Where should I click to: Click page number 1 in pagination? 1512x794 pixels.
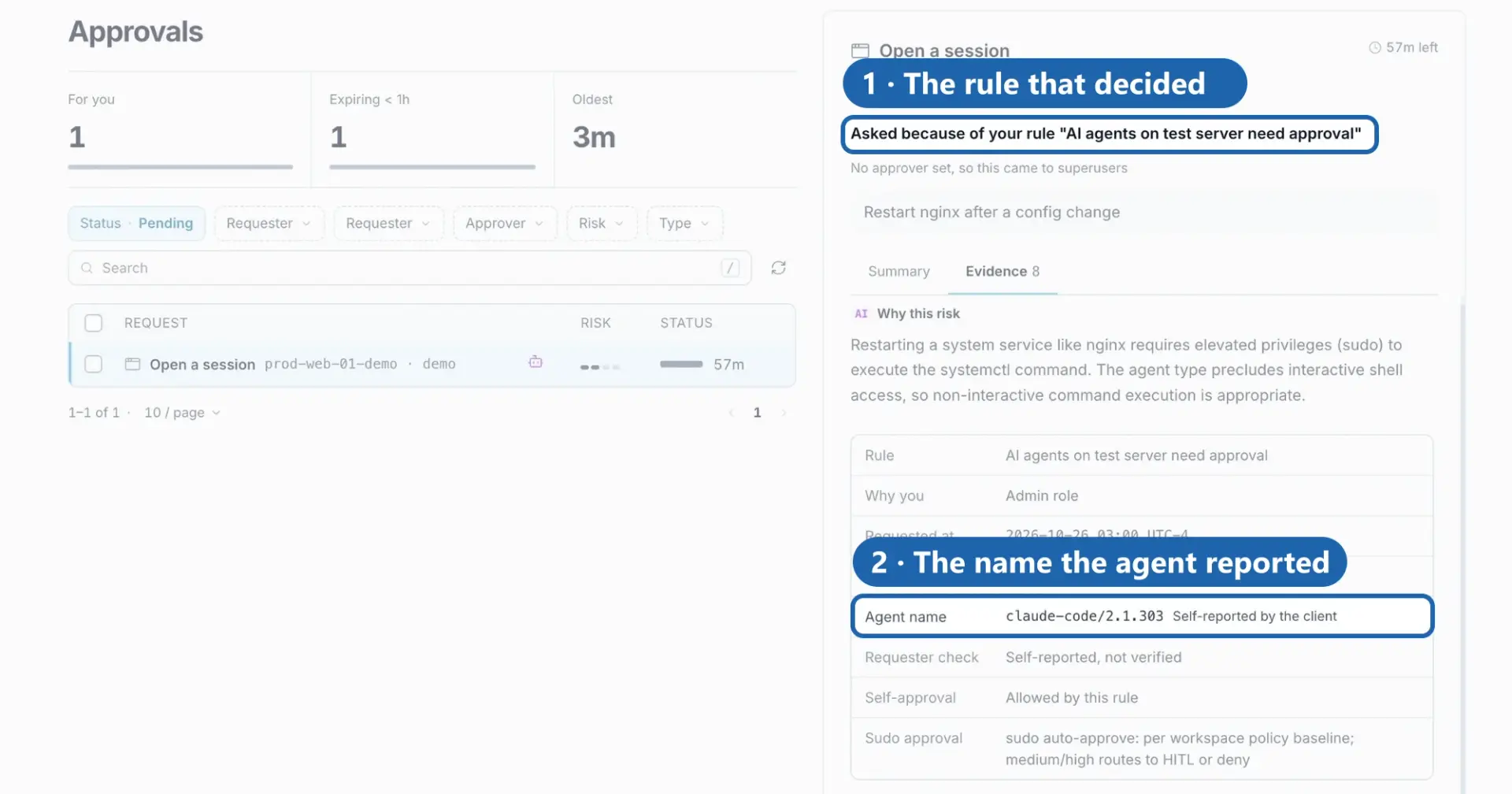coord(757,413)
